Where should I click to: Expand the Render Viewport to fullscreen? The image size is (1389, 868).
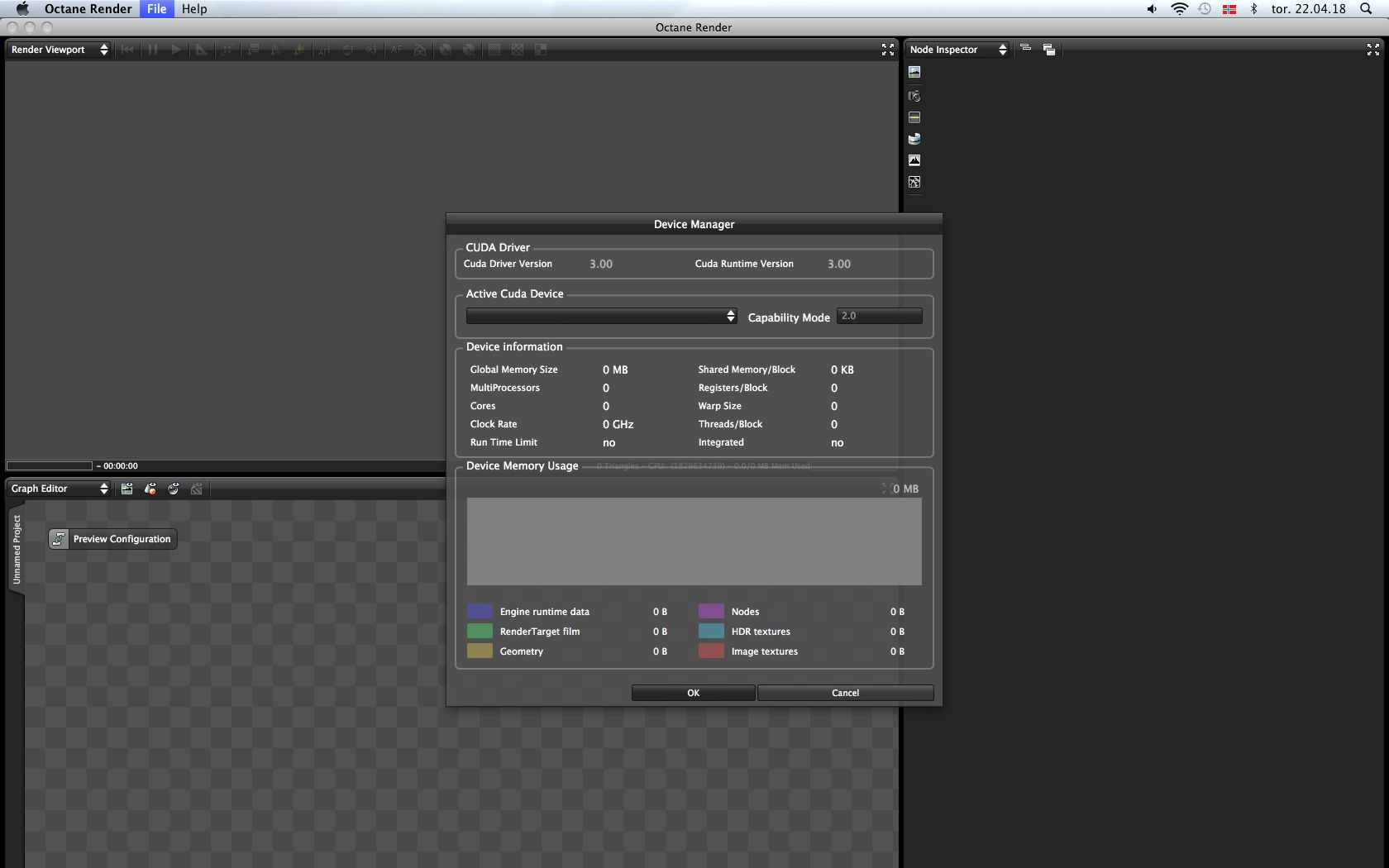[888, 50]
